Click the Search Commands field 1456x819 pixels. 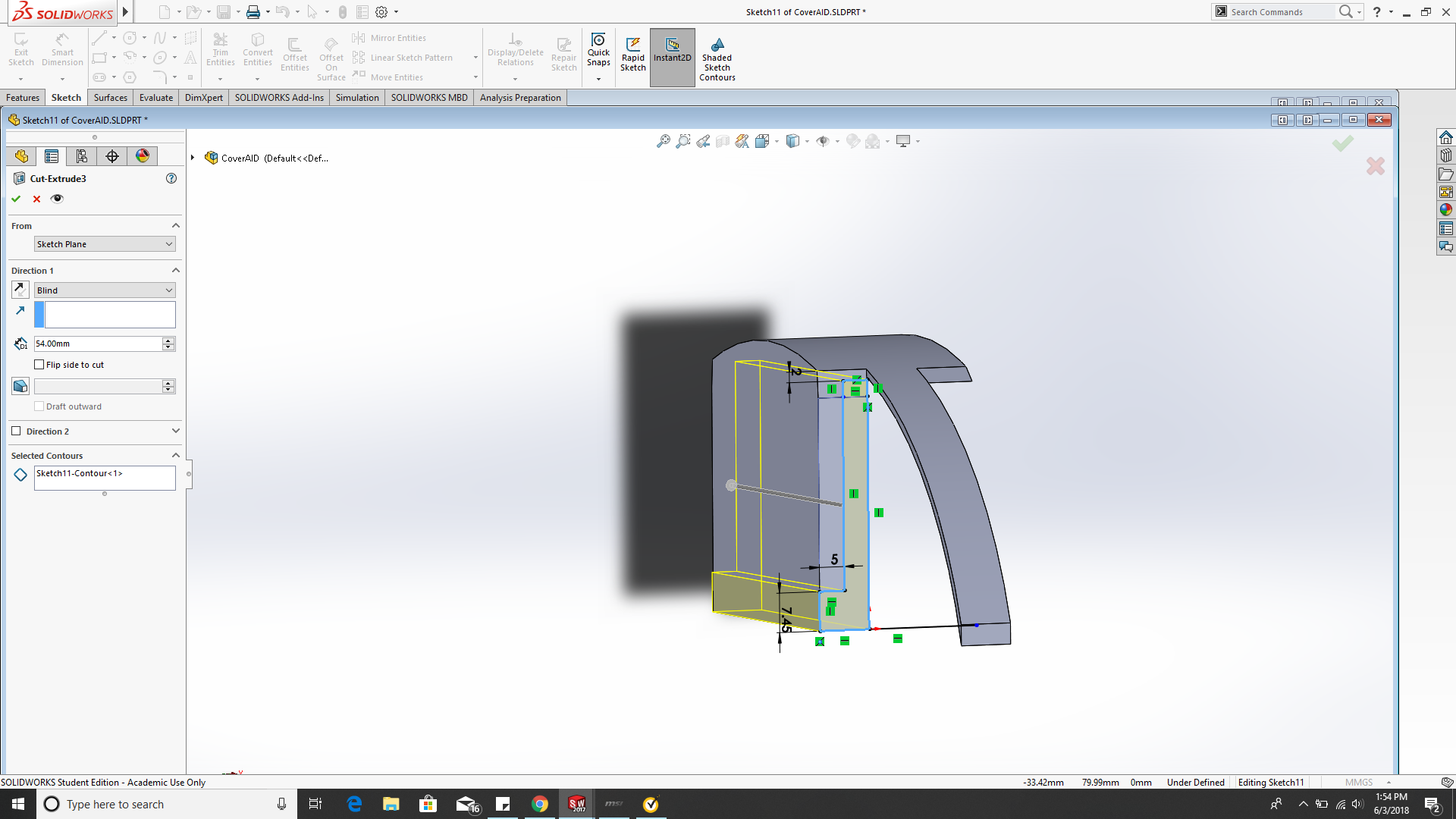tap(1282, 12)
